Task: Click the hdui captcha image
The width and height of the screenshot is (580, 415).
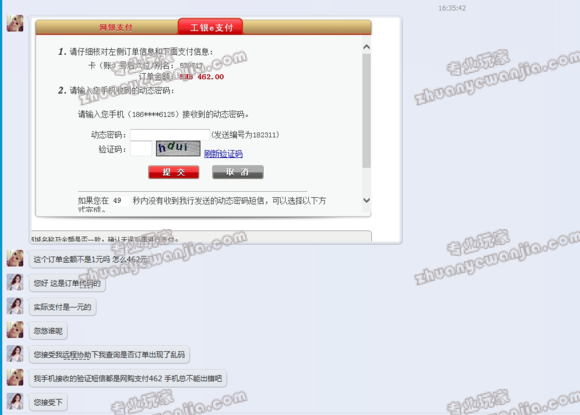Action: pyautogui.click(x=178, y=148)
